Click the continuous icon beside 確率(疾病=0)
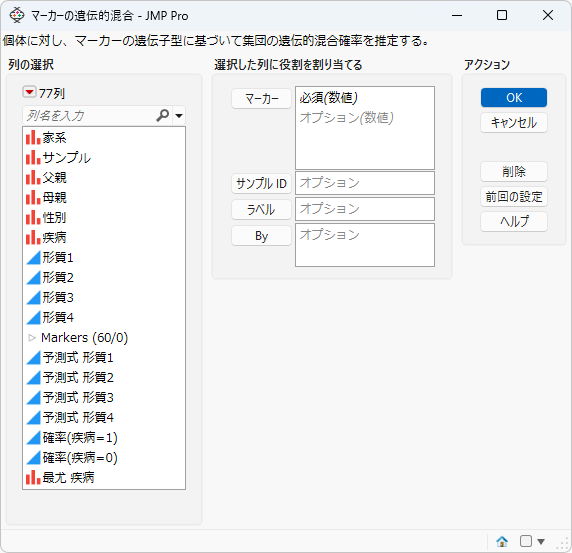 tap(33, 458)
